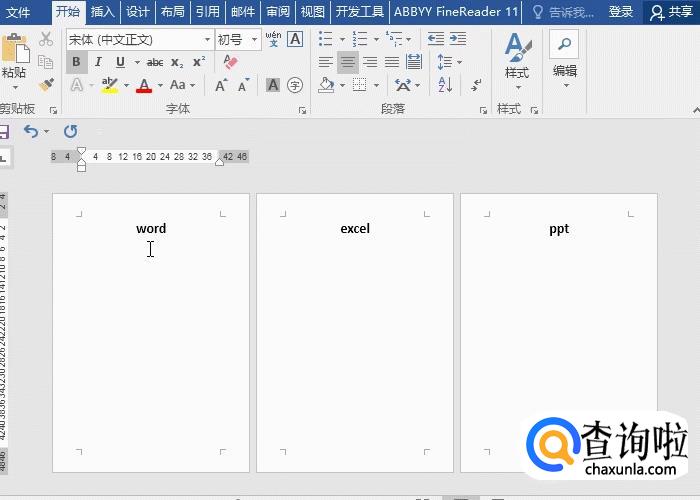Image resolution: width=700 pixels, height=500 pixels.
Task: Click the red font color swatch
Action: pos(143,87)
